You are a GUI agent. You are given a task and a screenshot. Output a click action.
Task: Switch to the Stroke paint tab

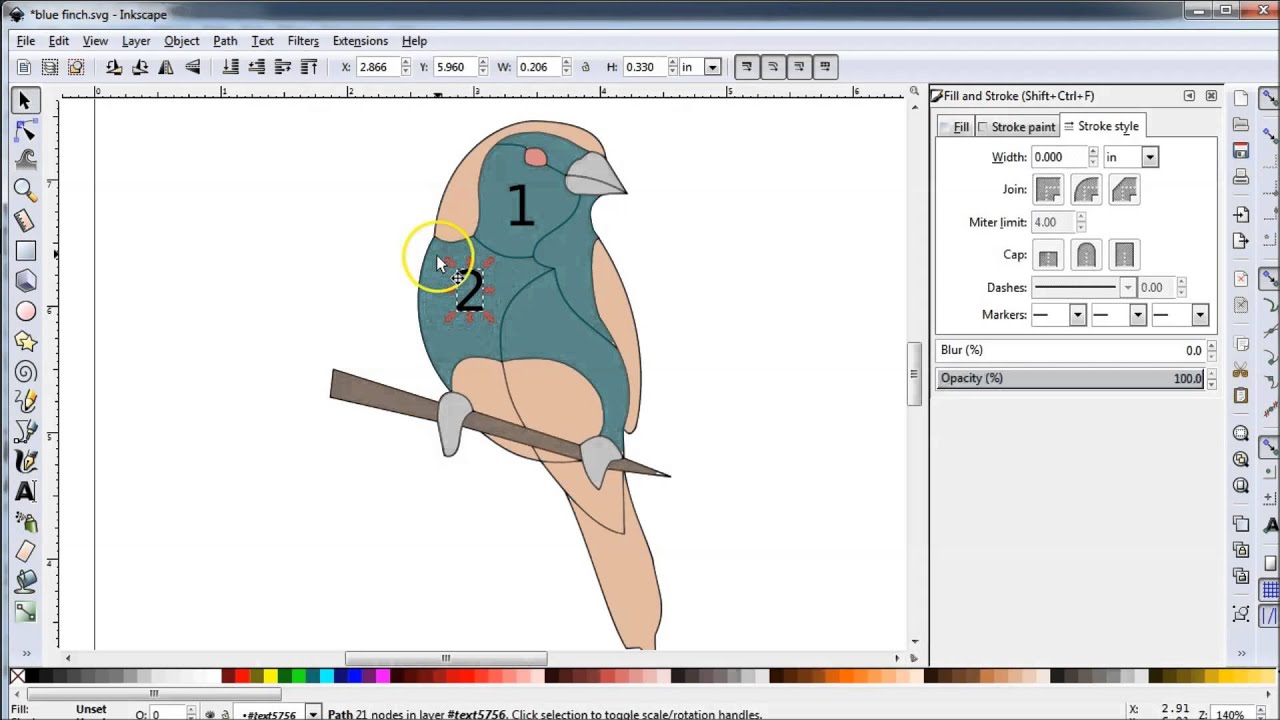(x=1016, y=127)
